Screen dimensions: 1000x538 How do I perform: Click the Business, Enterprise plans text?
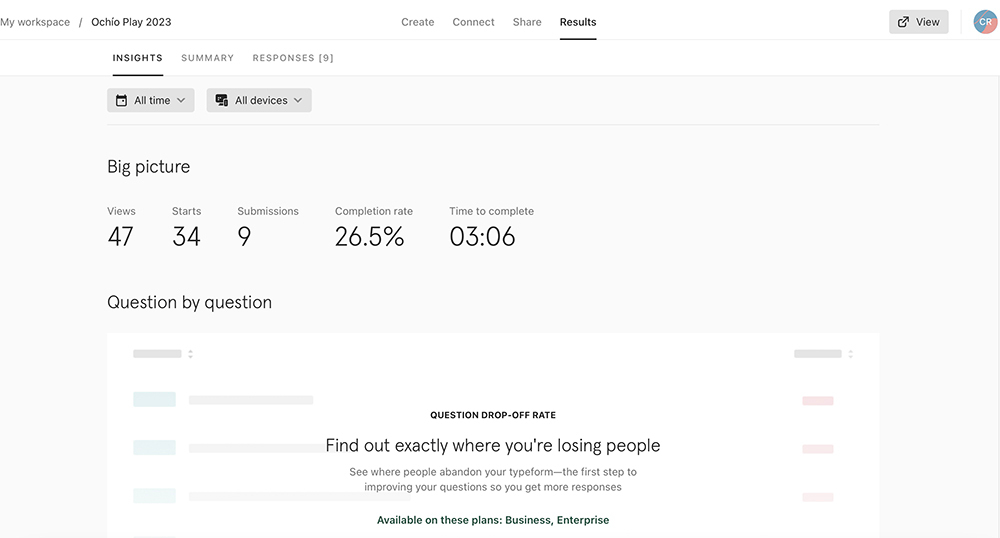click(557, 520)
